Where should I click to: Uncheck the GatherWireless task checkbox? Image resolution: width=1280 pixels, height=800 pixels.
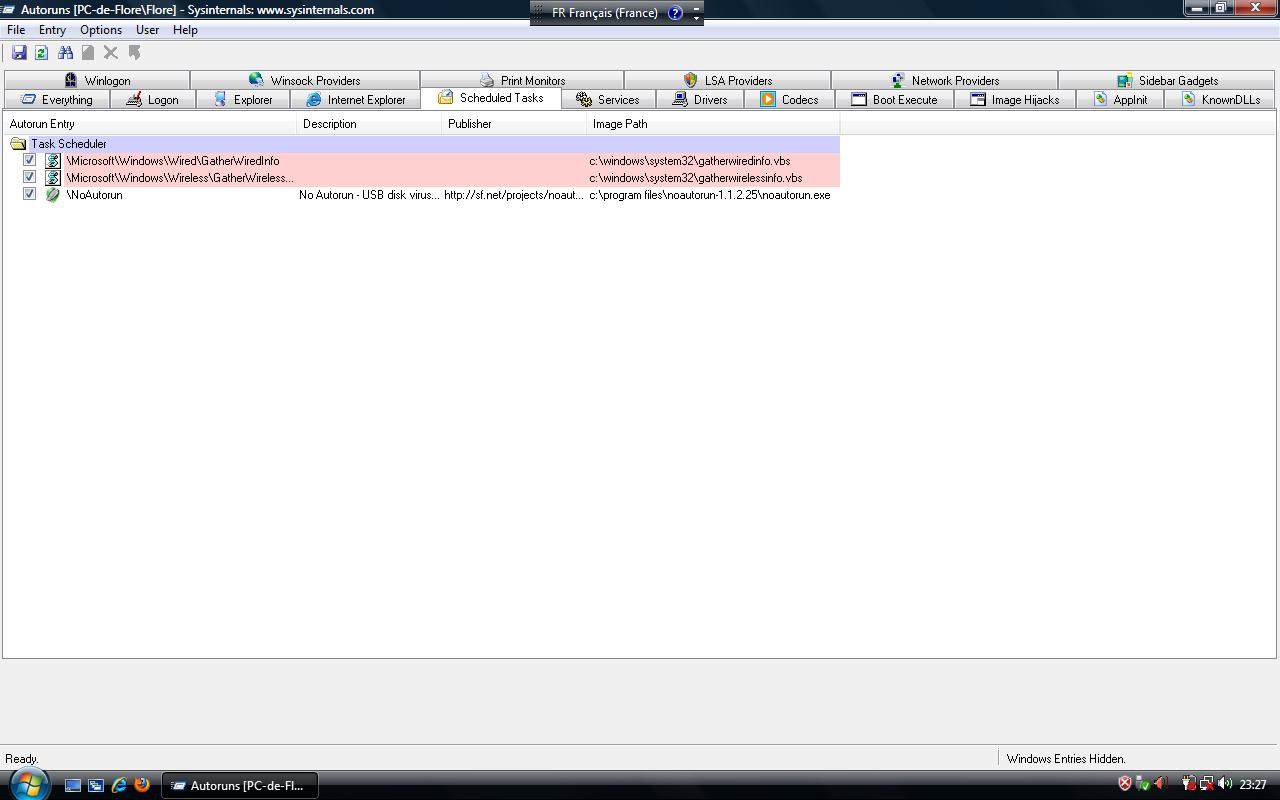click(30, 177)
